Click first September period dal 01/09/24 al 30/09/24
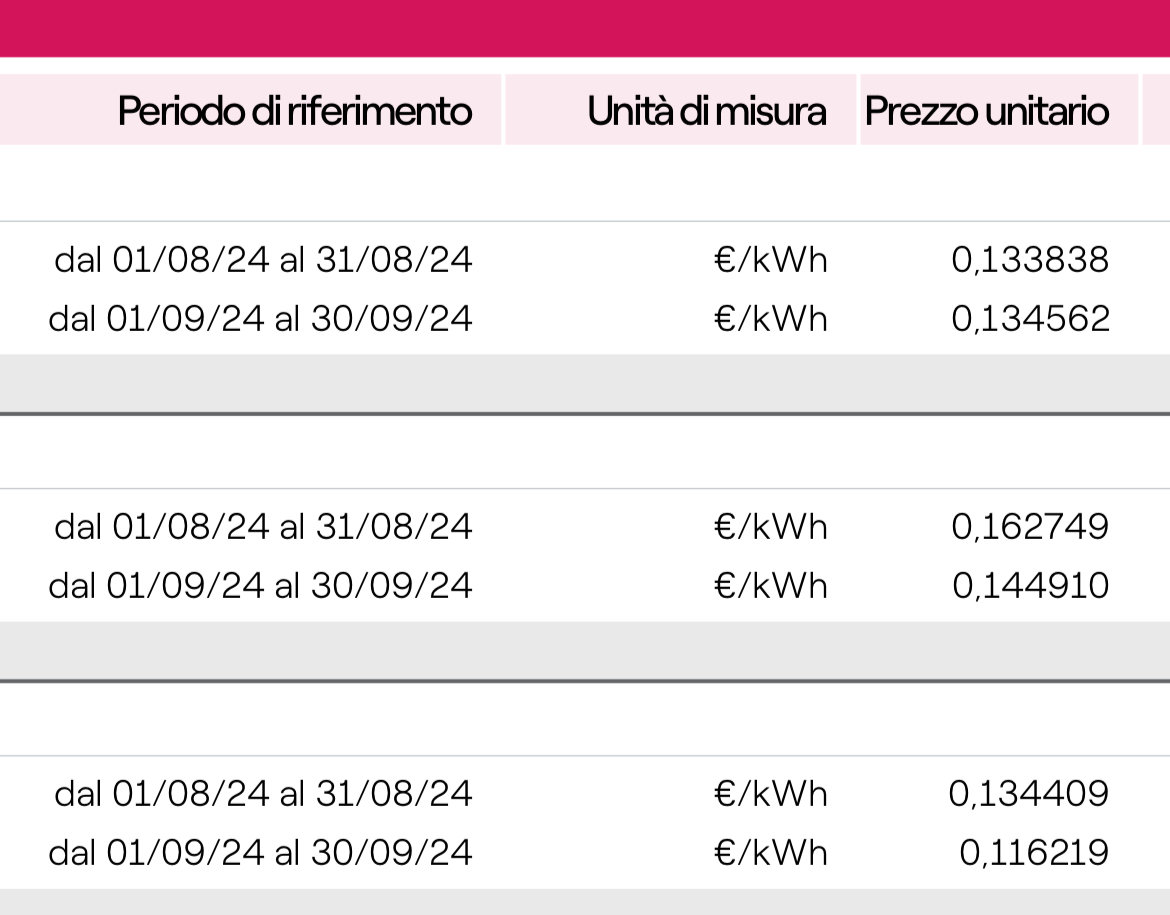The width and height of the screenshot is (1170, 915). tap(260, 319)
